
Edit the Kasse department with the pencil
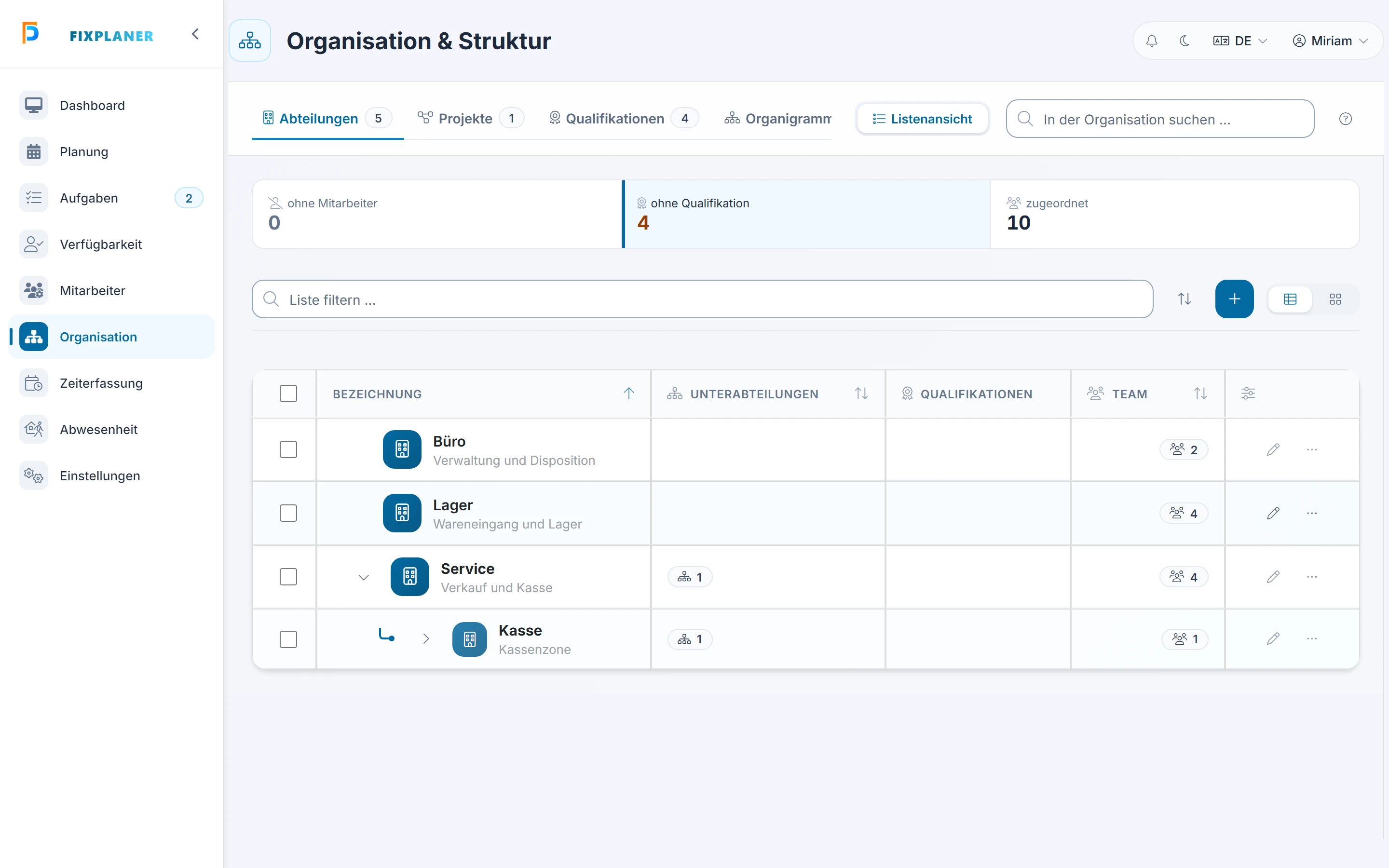point(1273,639)
